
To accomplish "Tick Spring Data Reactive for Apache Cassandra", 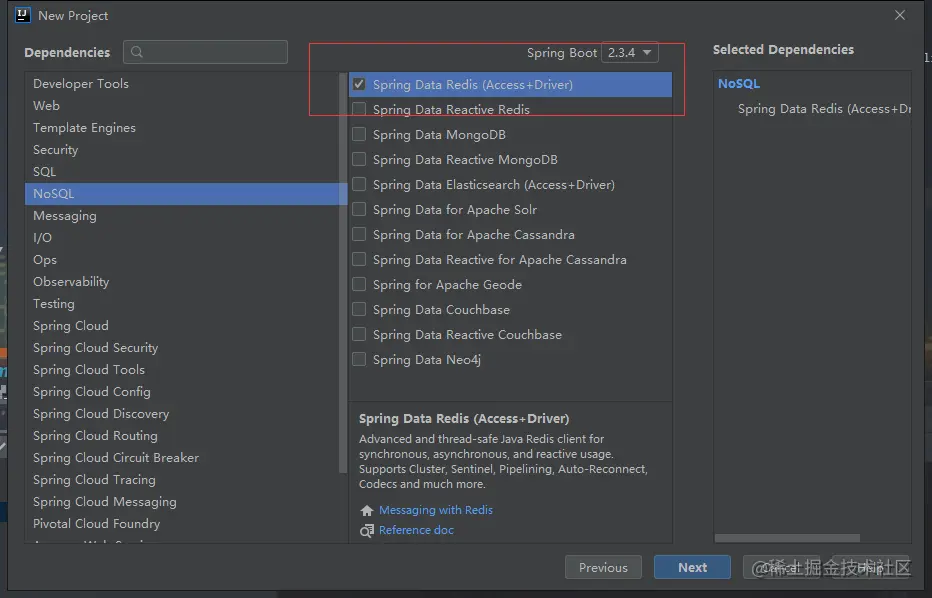I will (x=359, y=259).
